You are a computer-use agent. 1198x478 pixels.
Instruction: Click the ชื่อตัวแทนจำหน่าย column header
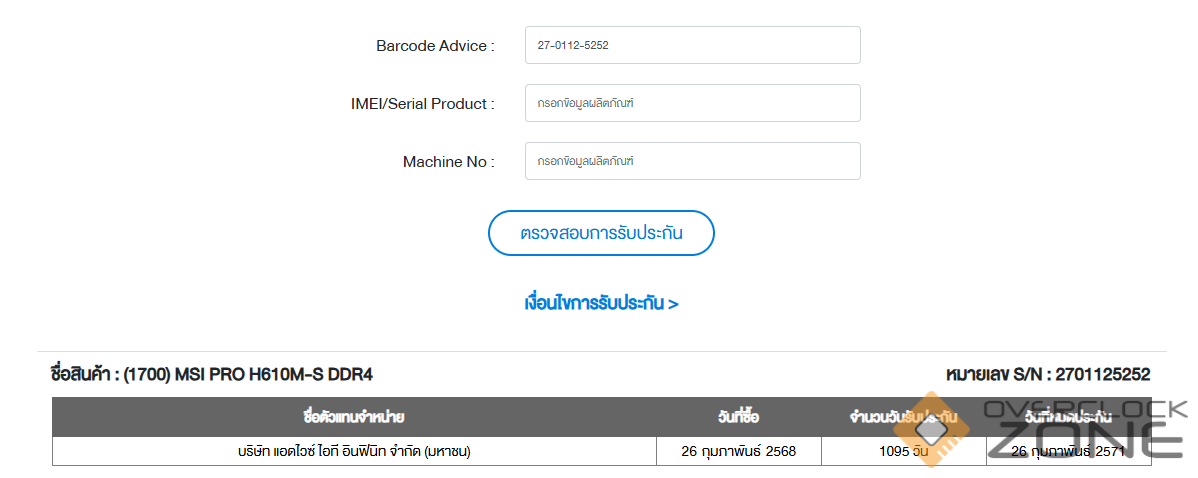coord(353,417)
